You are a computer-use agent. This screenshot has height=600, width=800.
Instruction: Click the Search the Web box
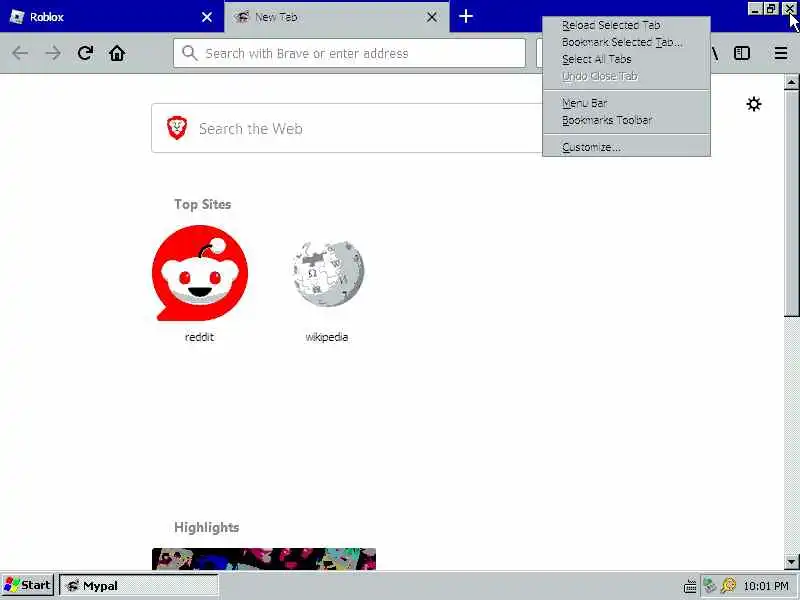click(x=347, y=128)
